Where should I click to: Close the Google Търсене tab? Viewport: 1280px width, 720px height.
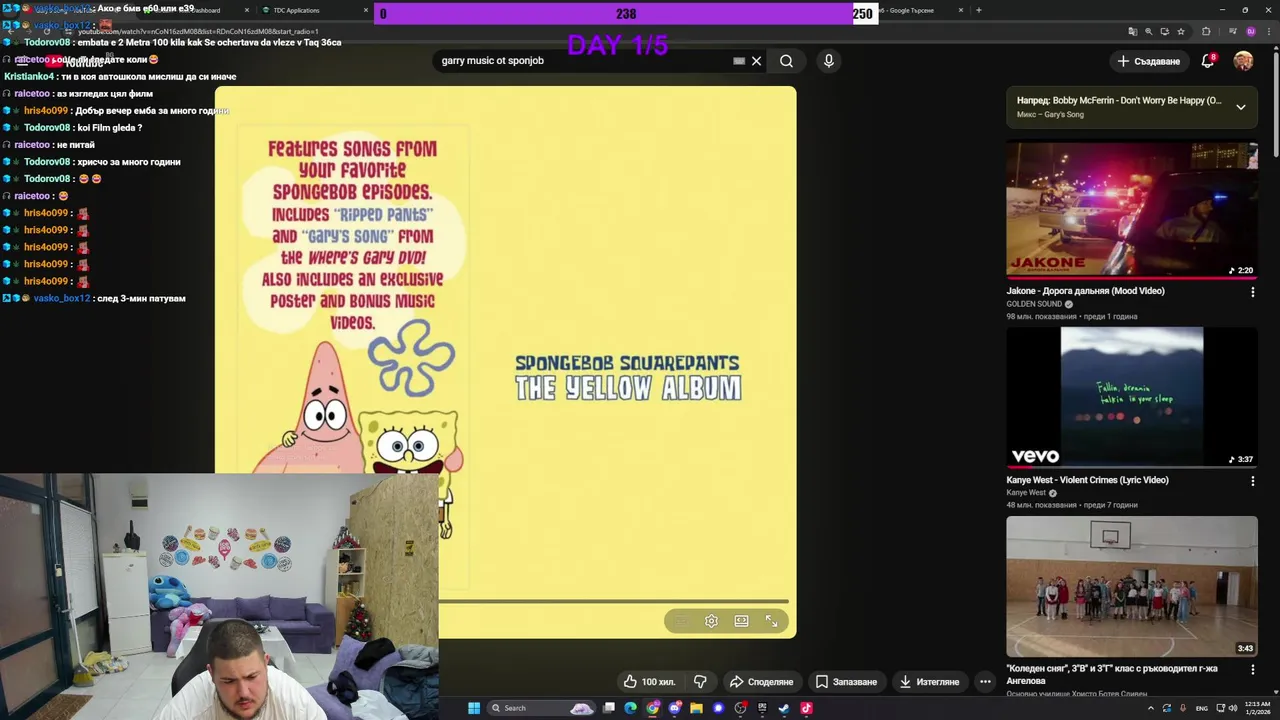click(x=961, y=10)
